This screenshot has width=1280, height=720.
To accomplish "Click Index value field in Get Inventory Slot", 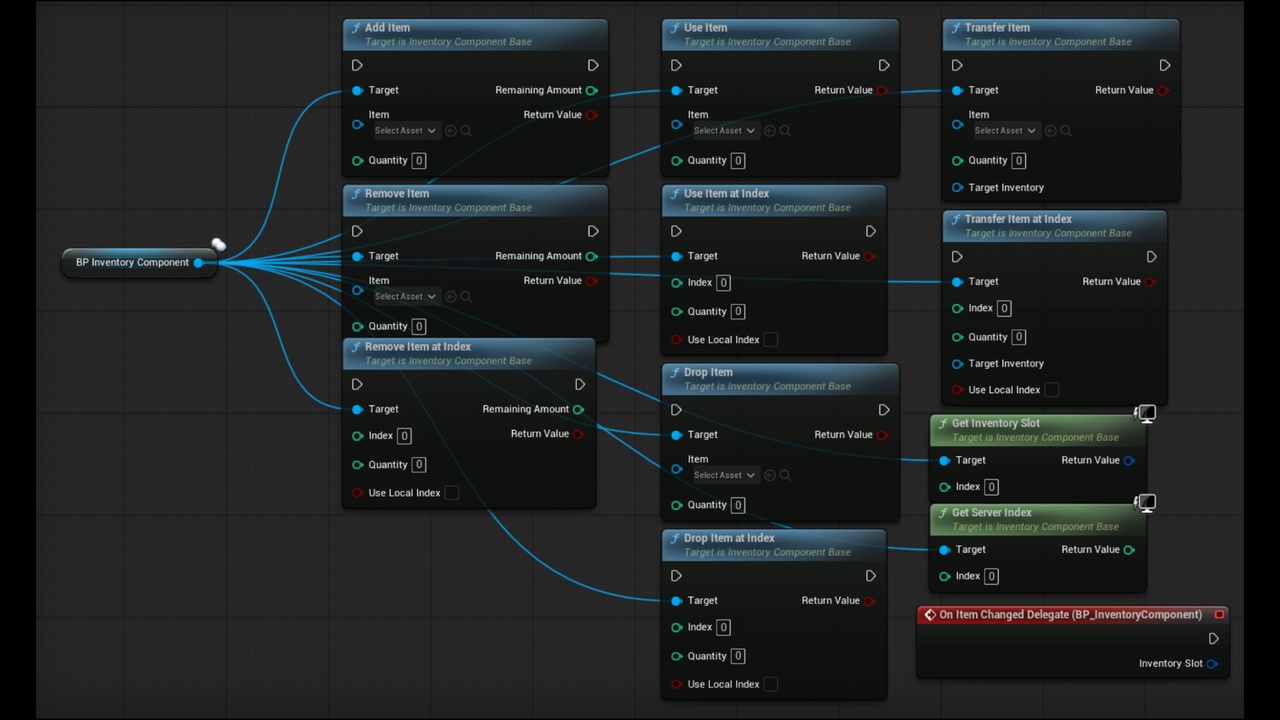I will coord(992,487).
